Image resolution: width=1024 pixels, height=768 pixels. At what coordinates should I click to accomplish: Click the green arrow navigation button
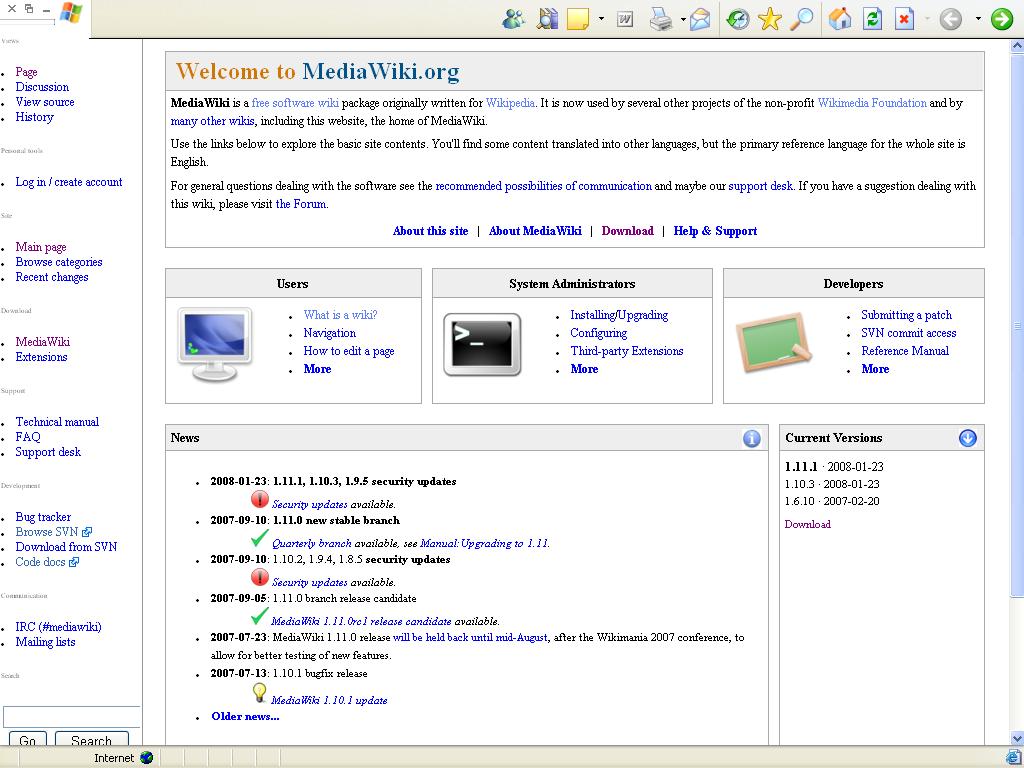1002,19
